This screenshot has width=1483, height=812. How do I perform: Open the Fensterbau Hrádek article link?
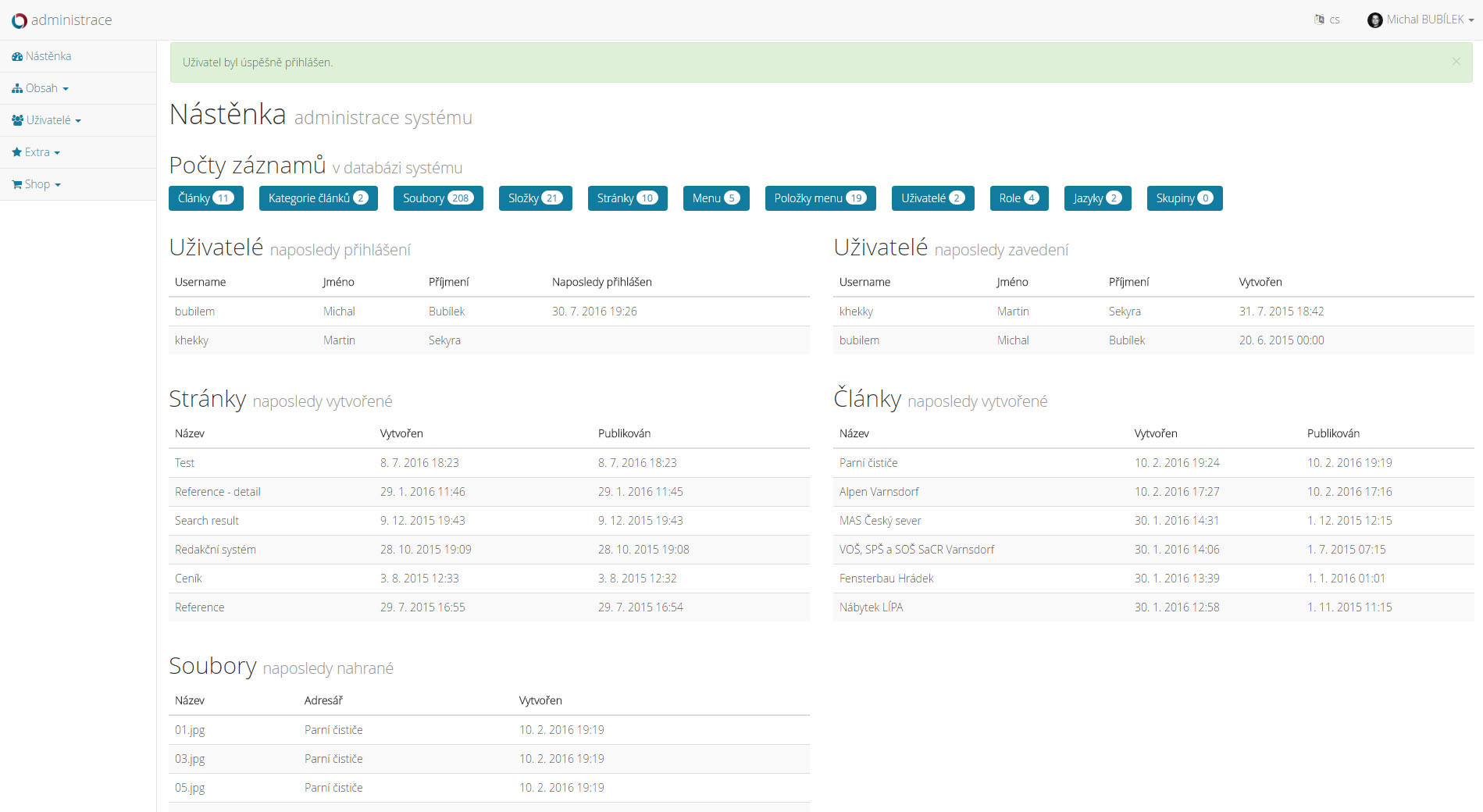point(886,579)
